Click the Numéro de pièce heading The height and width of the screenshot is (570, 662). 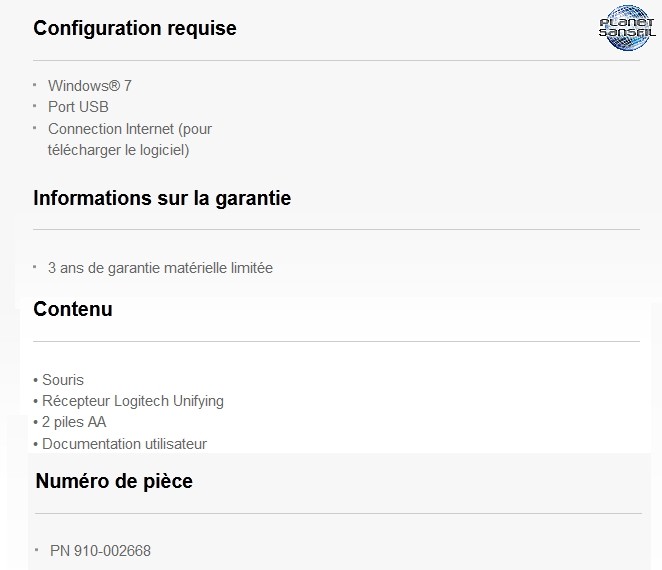pos(114,481)
